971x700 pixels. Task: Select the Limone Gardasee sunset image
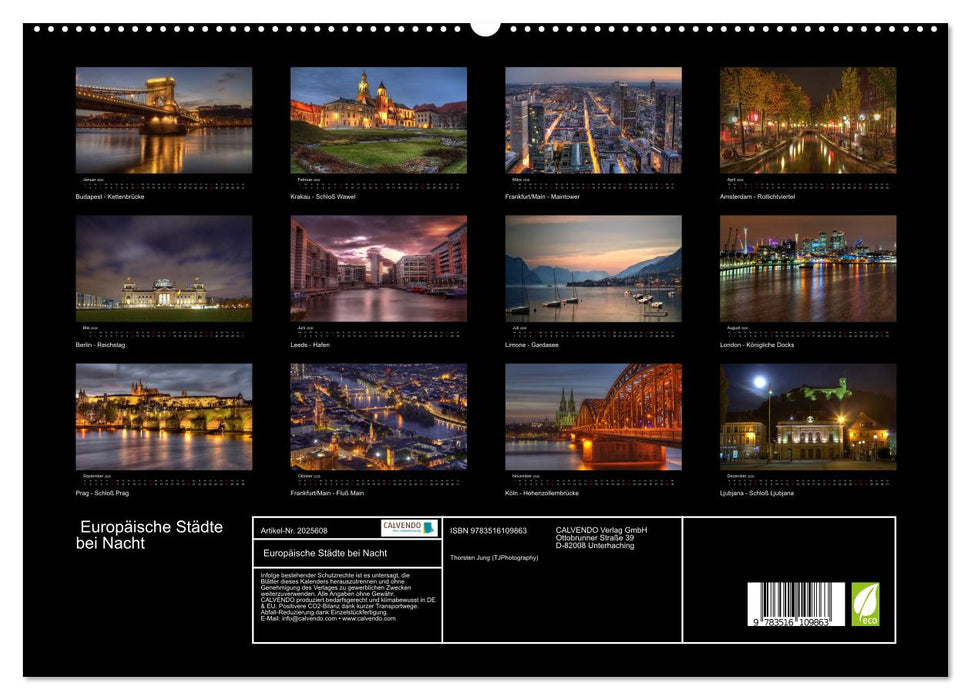pos(593,268)
